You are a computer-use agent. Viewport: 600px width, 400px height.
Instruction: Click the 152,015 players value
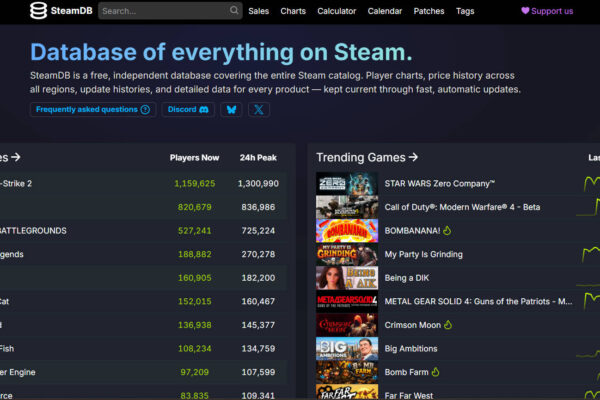click(x=195, y=302)
